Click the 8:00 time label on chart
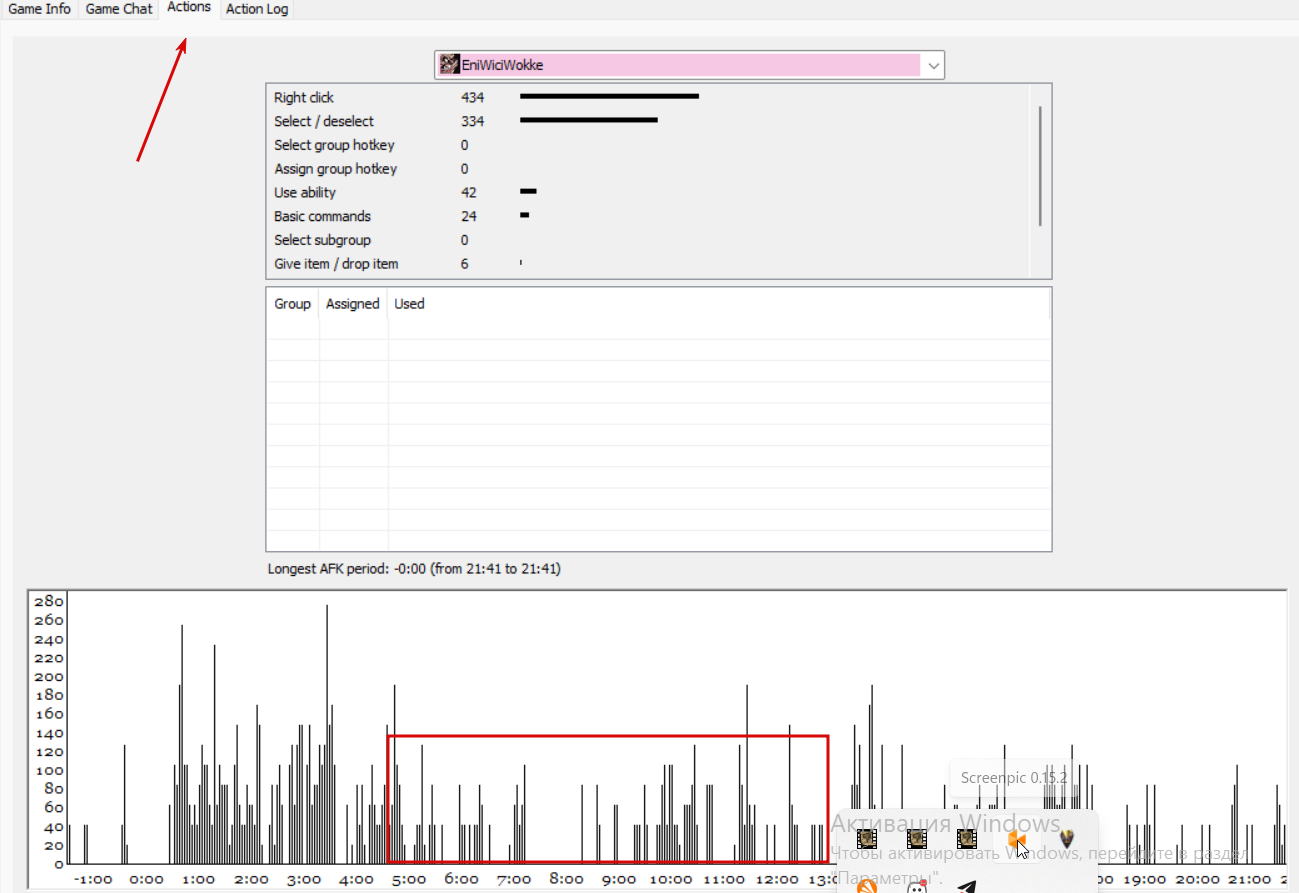Image resolution: width=1299 pixels, height=893 pixels. tap(565, 880)
